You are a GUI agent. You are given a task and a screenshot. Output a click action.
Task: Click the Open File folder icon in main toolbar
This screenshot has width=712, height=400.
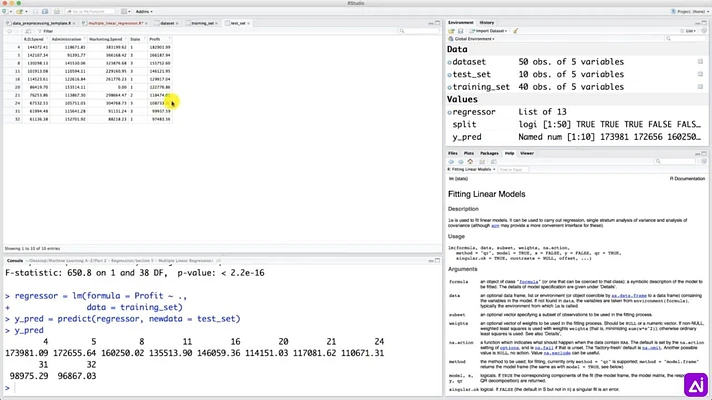coord(19,11)
